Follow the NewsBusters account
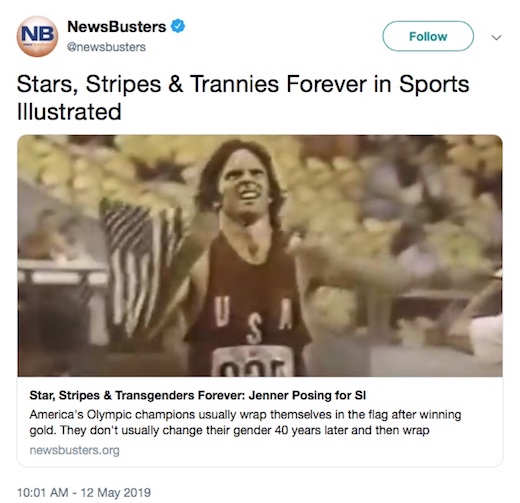 point(428,36)
